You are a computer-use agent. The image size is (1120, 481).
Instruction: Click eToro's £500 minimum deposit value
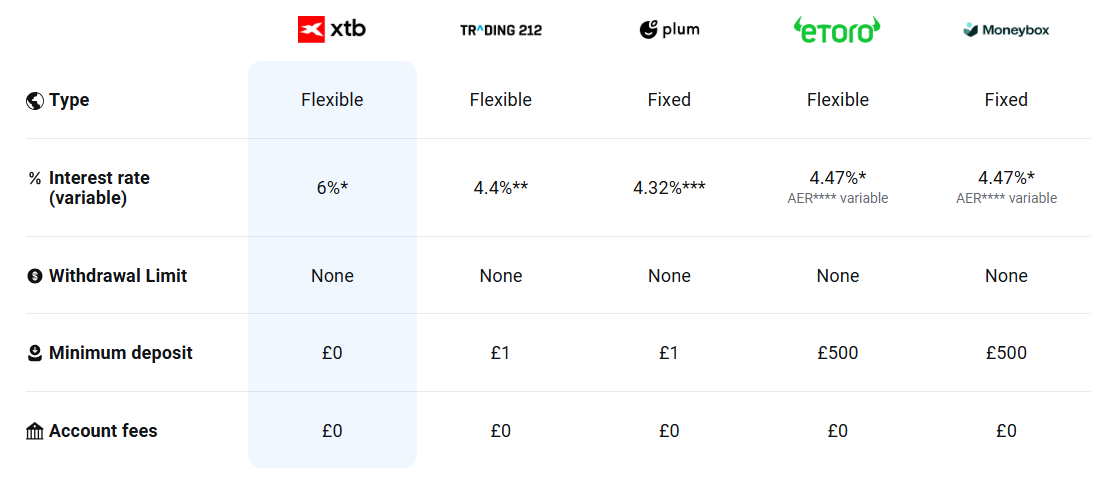point(837,353)
